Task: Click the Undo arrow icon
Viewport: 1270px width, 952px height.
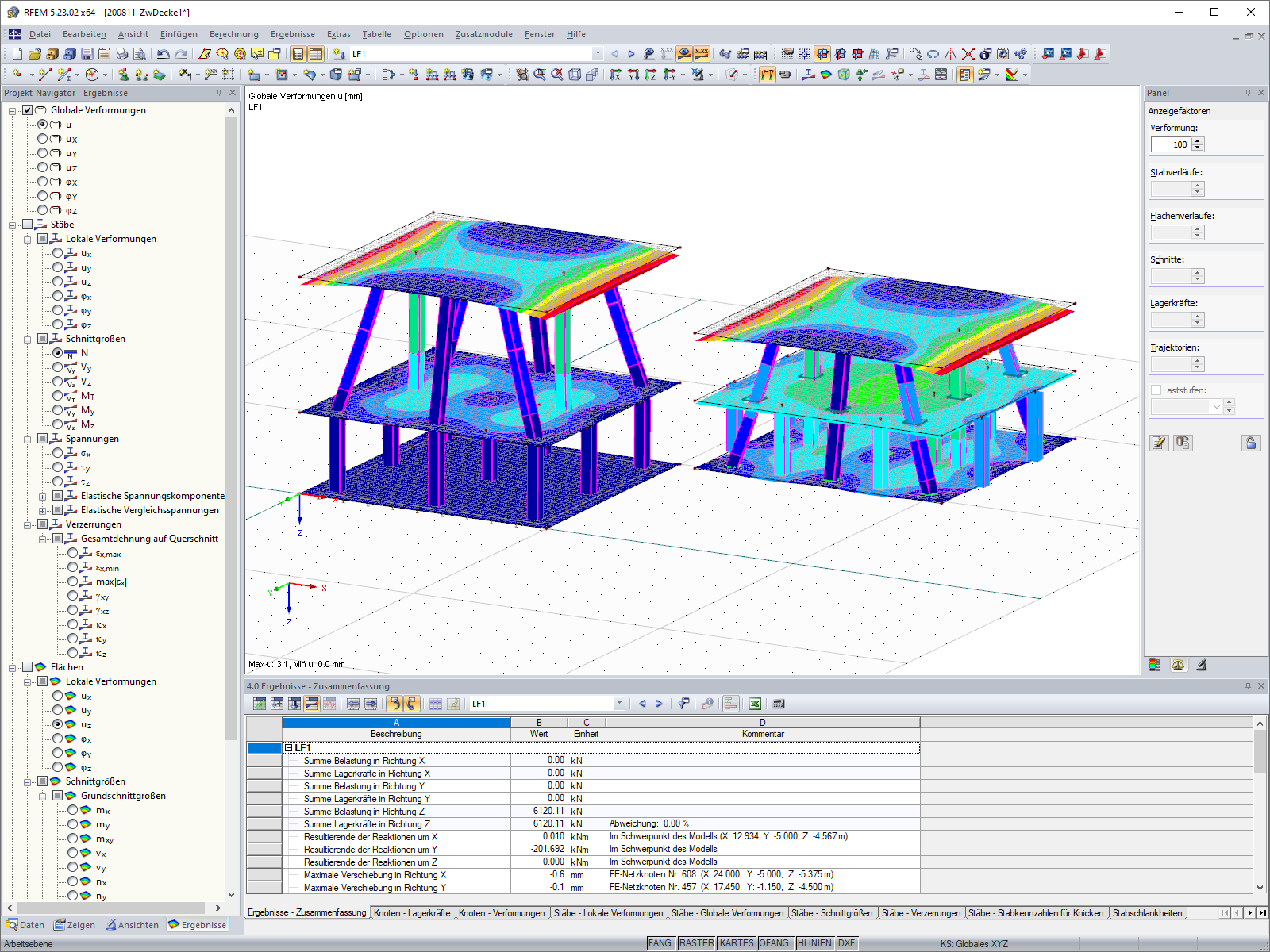Action: [163, 54]
